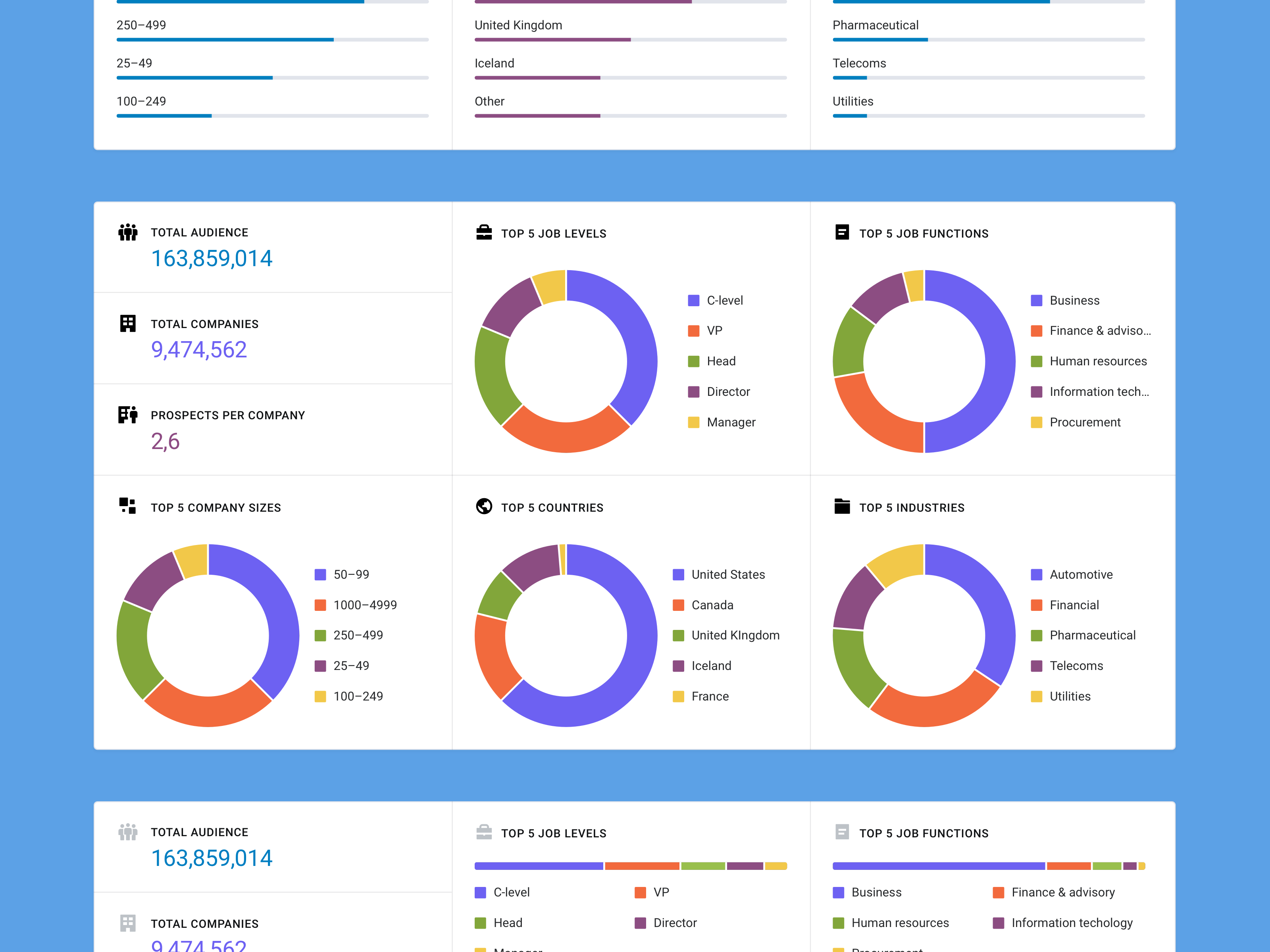Click the globe icon next to Top 5 Countries
Screen dimensions: 1270x952
[484, 507]
